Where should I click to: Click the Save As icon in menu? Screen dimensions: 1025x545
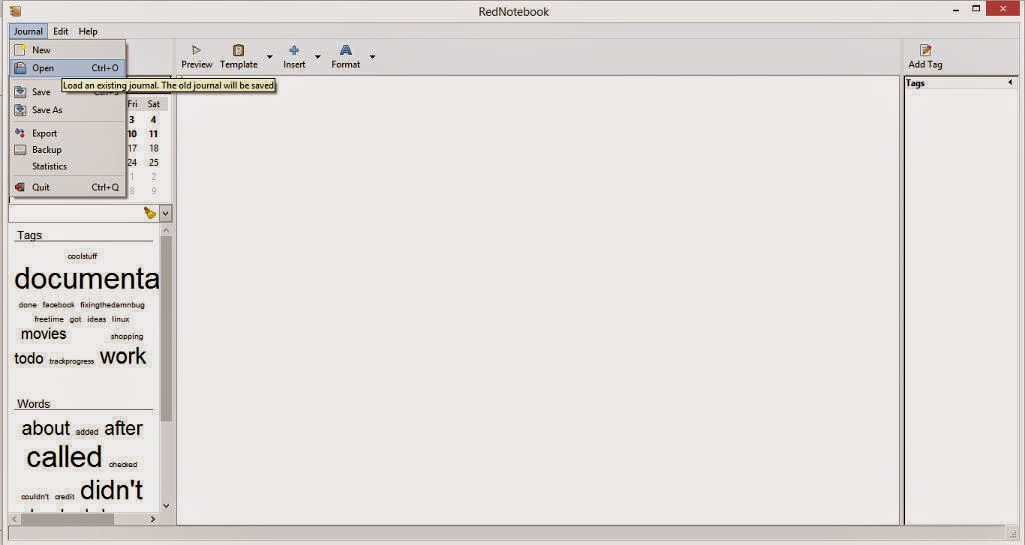(x=20, y=110)
